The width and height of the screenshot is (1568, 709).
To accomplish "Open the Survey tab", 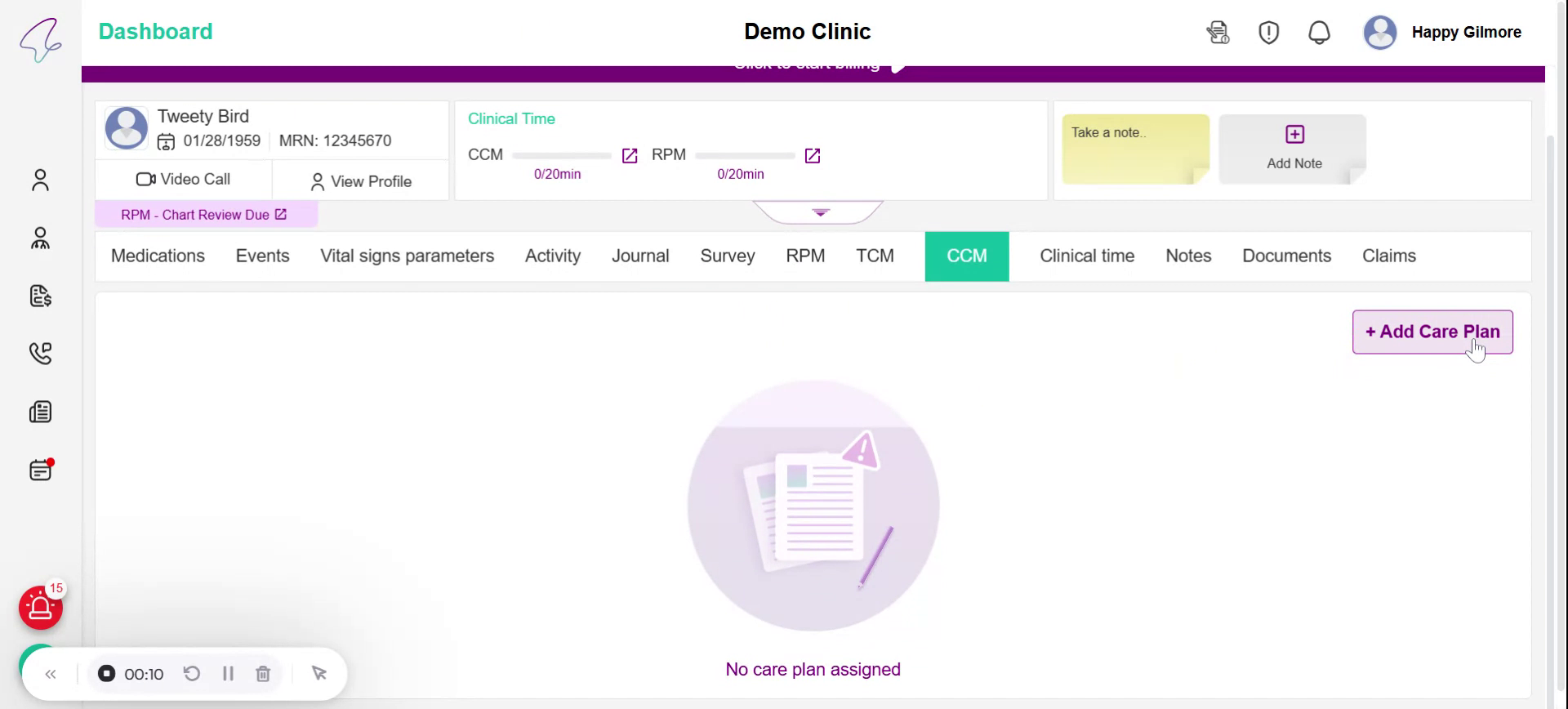I will (727, 256).
